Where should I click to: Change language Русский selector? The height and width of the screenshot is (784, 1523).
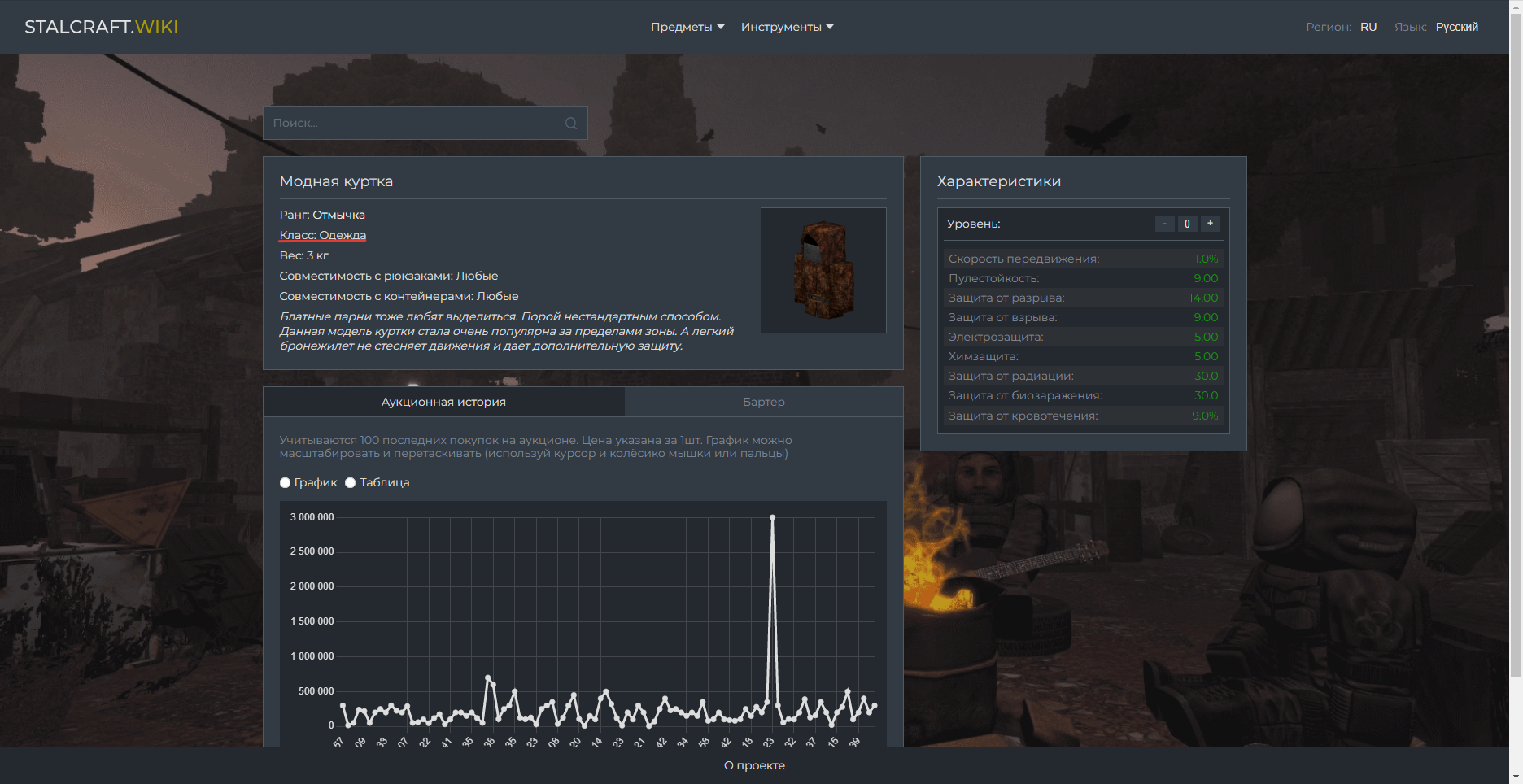click(1456, 27)
